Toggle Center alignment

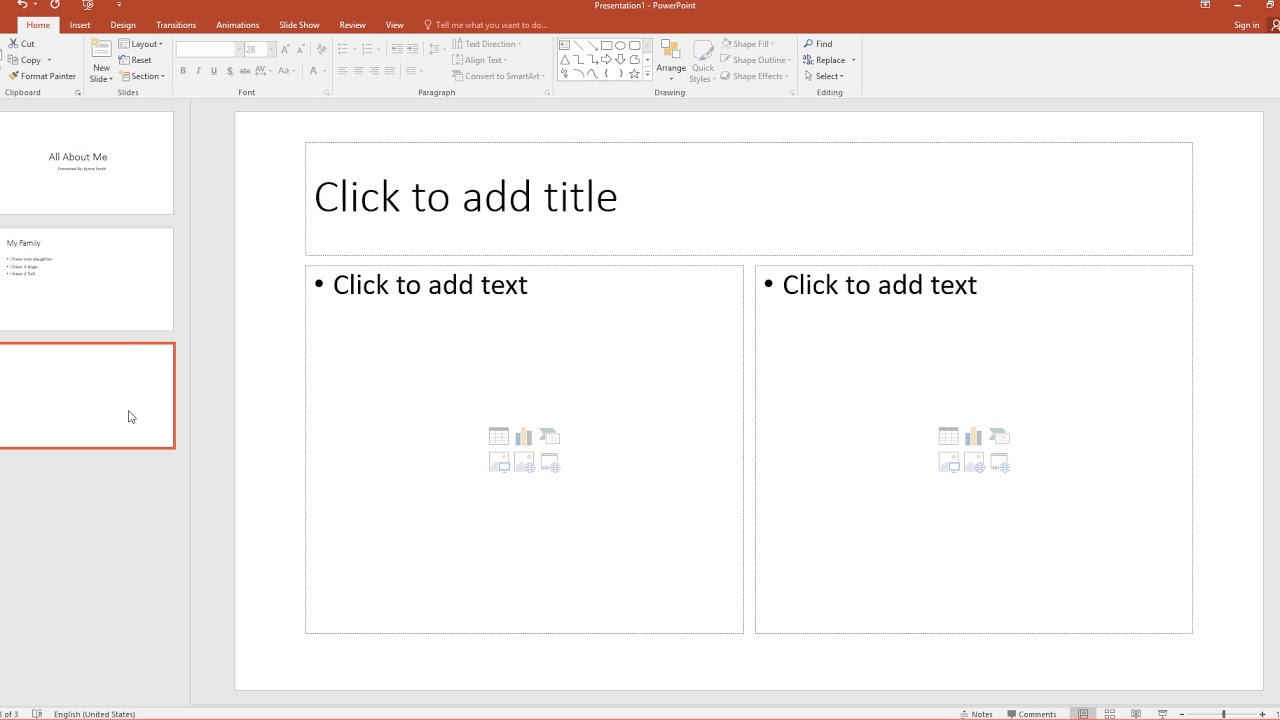pyautogui.click(x=359, y=71)
